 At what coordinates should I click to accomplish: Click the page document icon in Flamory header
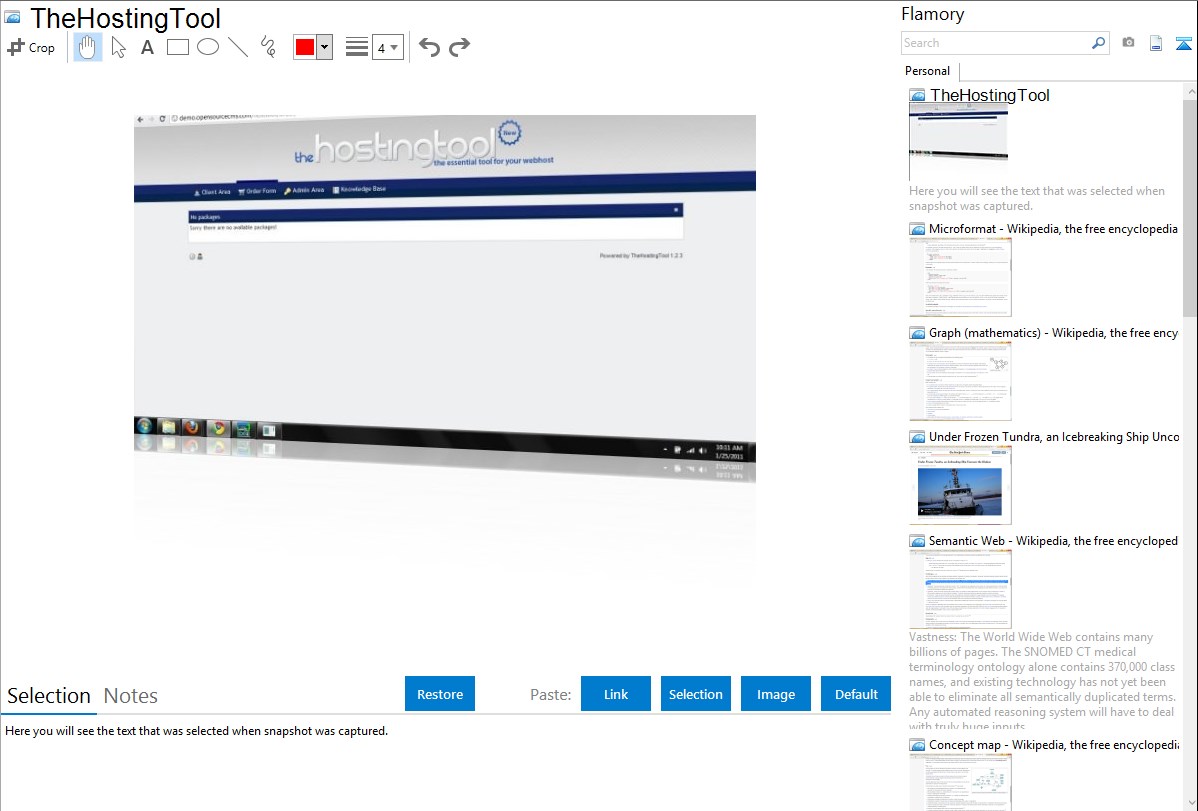[x=1156, y=43]
